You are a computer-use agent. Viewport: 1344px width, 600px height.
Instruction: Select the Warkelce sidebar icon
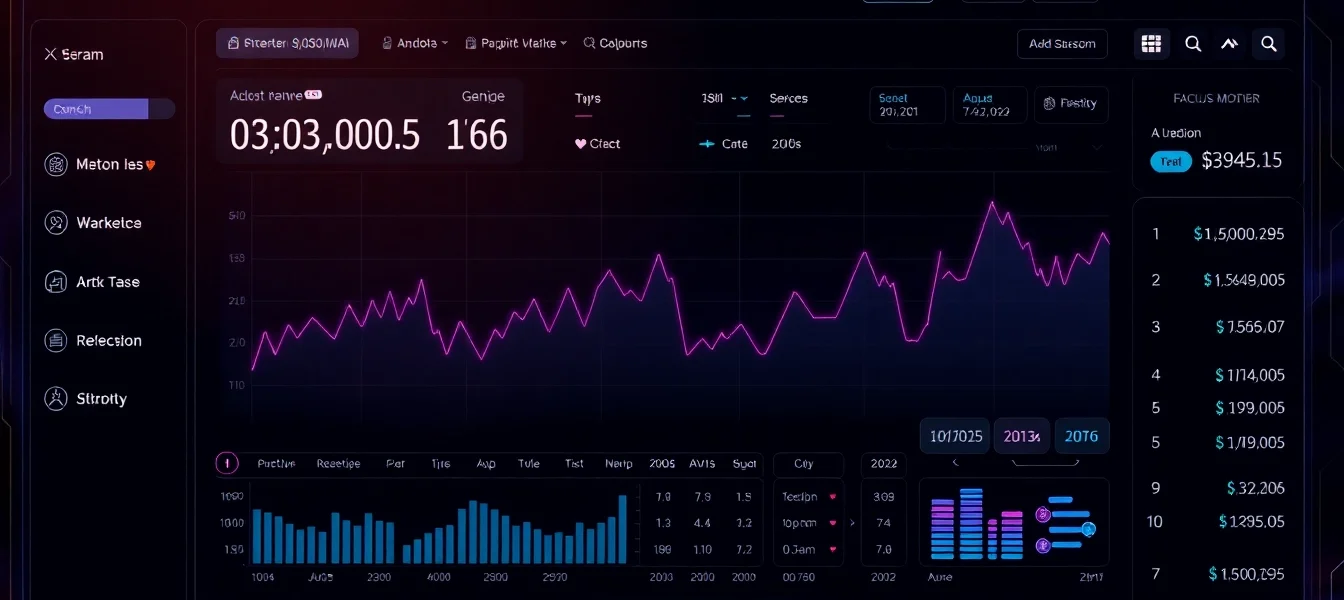(56, 223)
